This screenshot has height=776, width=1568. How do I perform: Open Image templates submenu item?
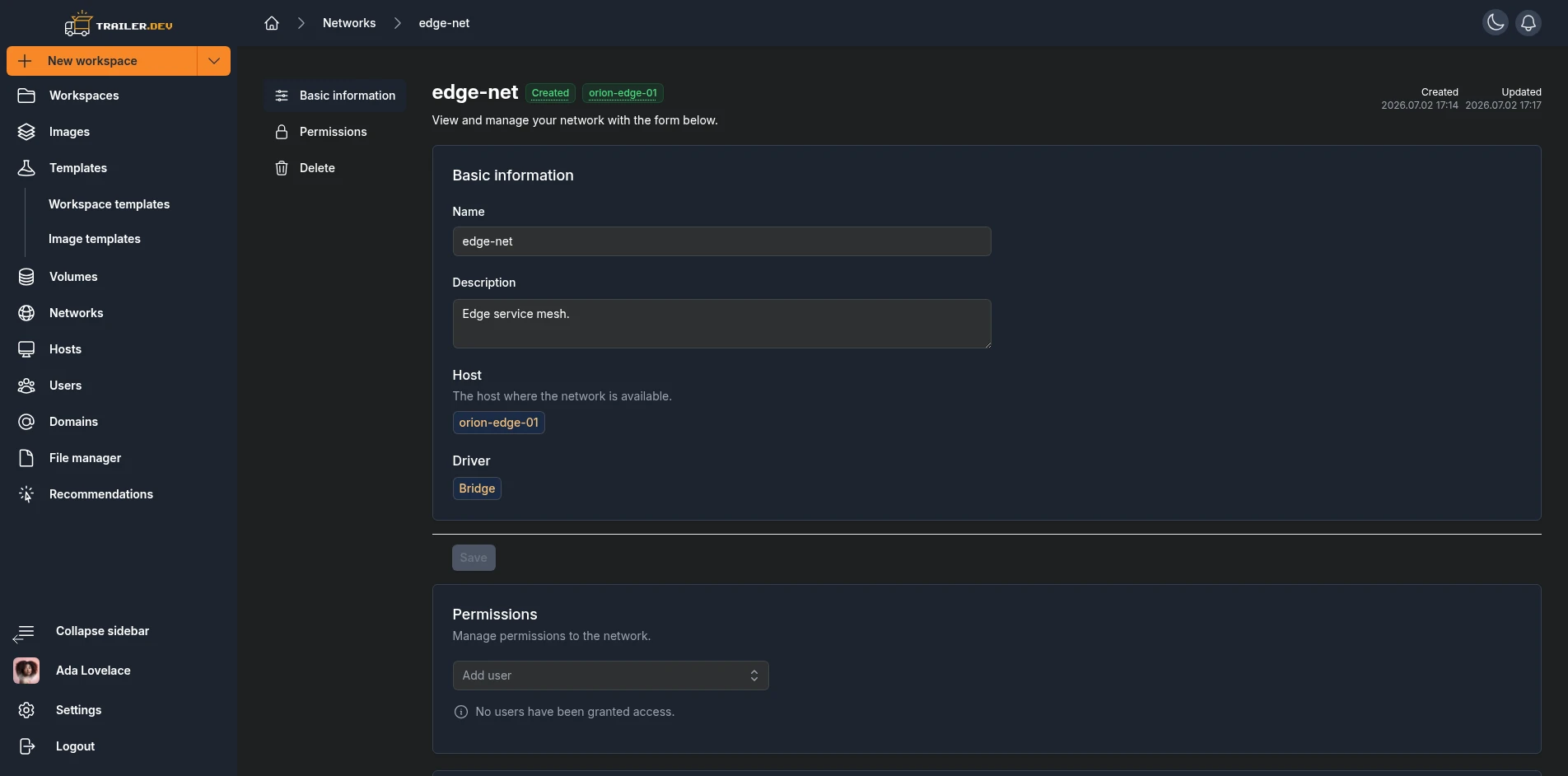click(x=95, y=239)
